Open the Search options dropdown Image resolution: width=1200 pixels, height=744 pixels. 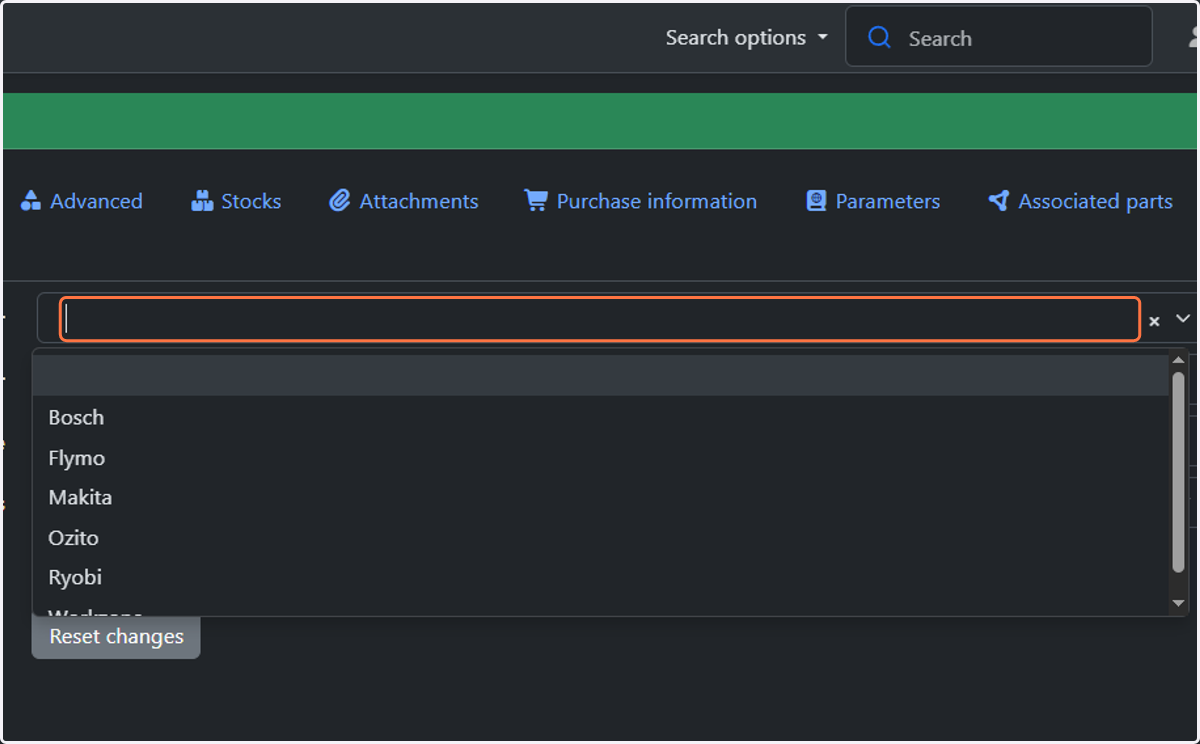(746, 38)
